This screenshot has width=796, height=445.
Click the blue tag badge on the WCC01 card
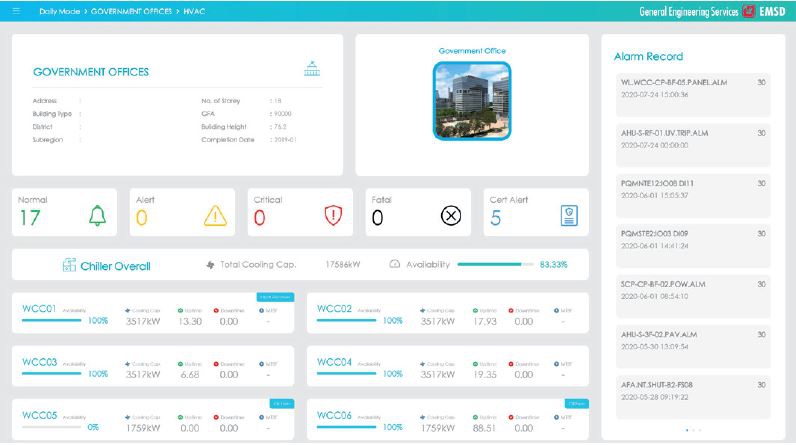pyautogui.click(x=275, y=297)
